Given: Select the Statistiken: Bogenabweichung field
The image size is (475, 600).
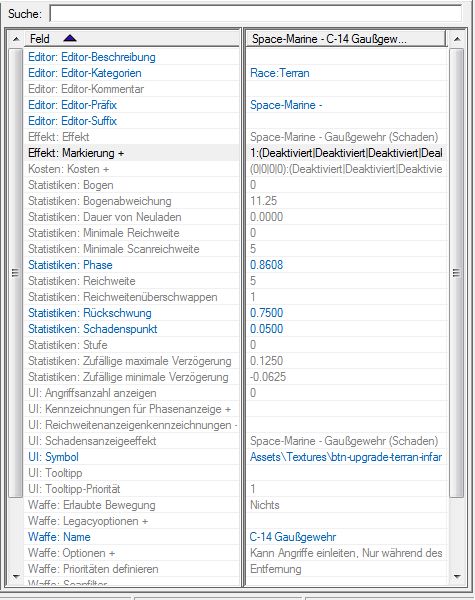Looking at the screenshot, I should [132, 201].
